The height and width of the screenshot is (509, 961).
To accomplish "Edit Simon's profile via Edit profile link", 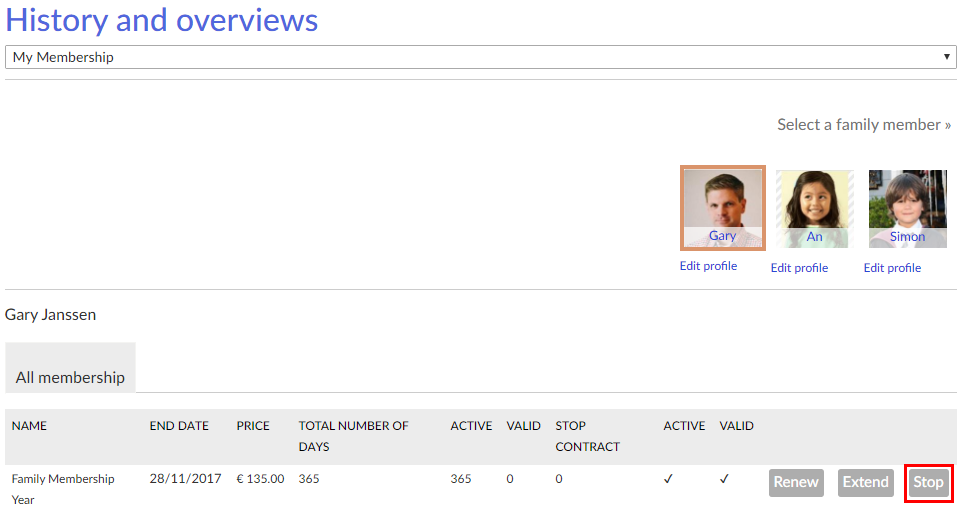I will (892, 268).
